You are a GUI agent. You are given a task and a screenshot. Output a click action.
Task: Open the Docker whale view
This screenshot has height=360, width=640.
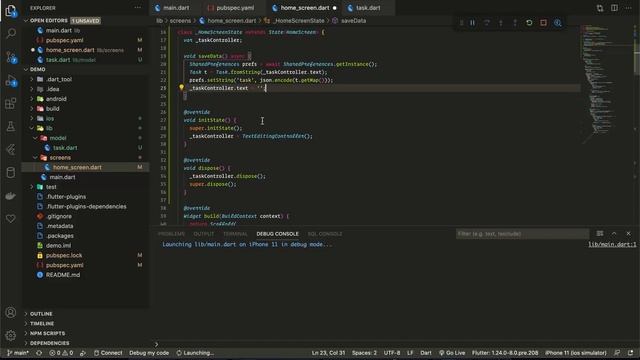pyautogui.click(x=11, y=196)
